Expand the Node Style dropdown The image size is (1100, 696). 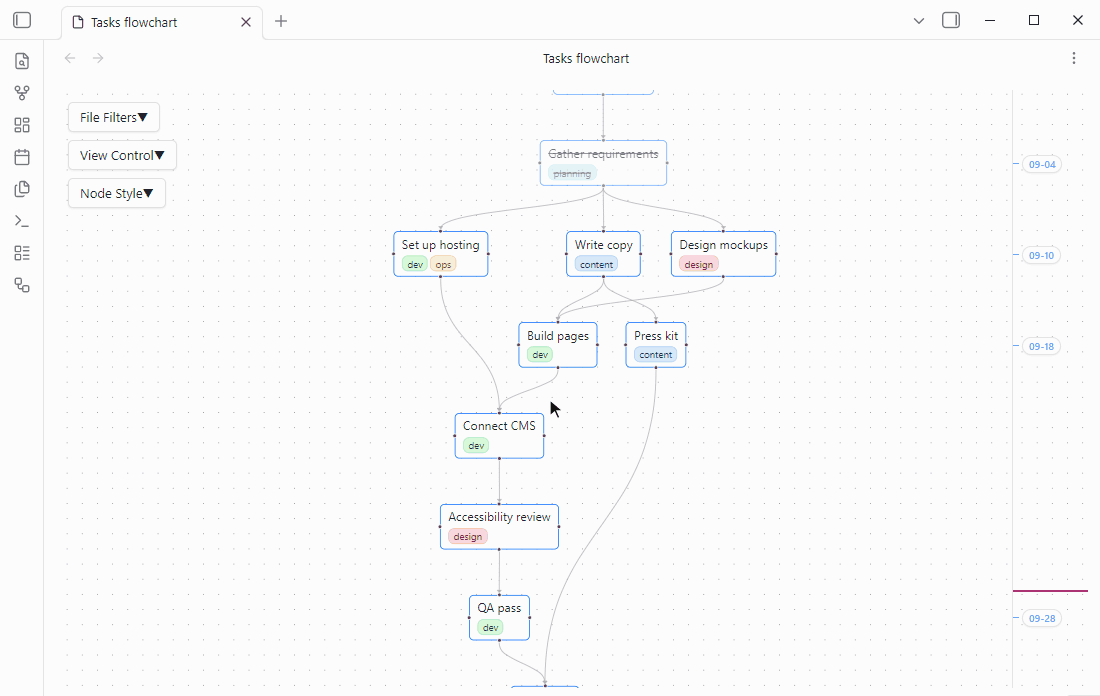click(x=116, y=194)
